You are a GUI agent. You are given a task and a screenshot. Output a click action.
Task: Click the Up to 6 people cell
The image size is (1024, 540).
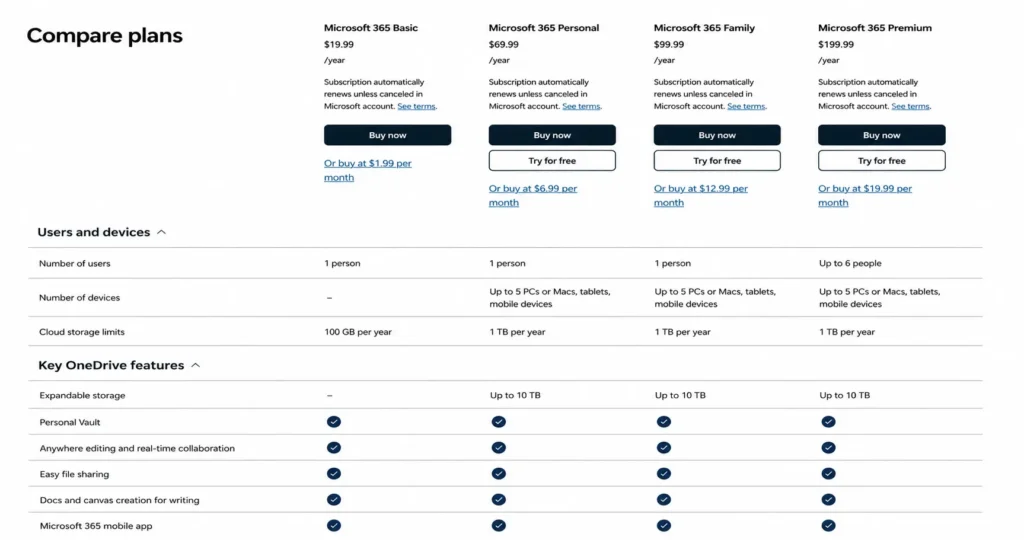(850, 264)
